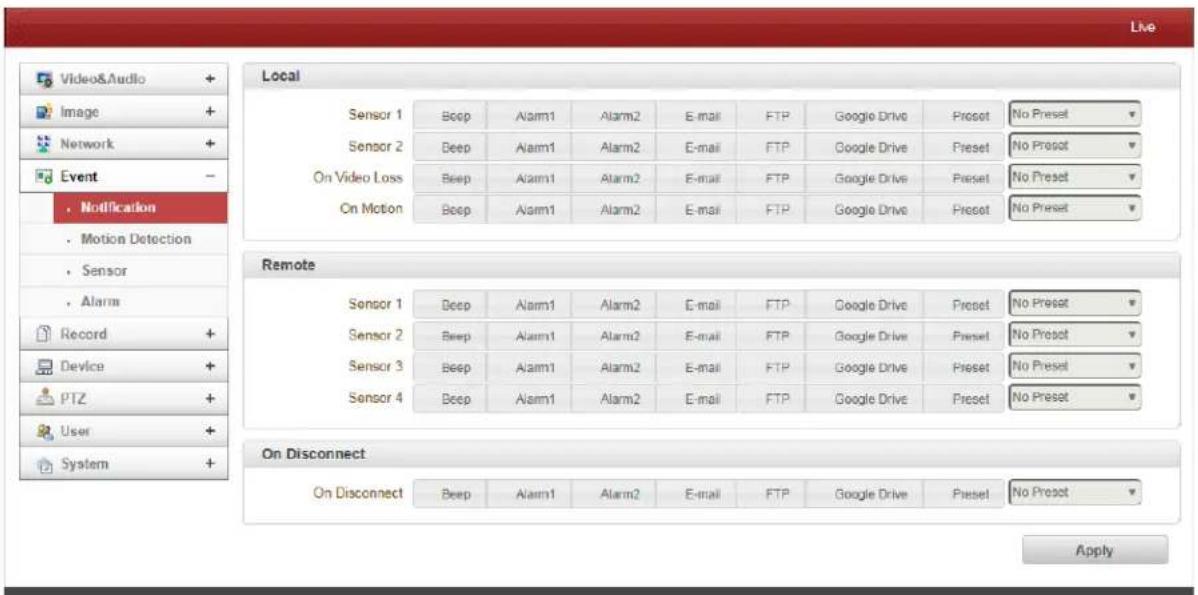1198x595 pixels.
Task: Click the Event menu icon
Action: 43,176
